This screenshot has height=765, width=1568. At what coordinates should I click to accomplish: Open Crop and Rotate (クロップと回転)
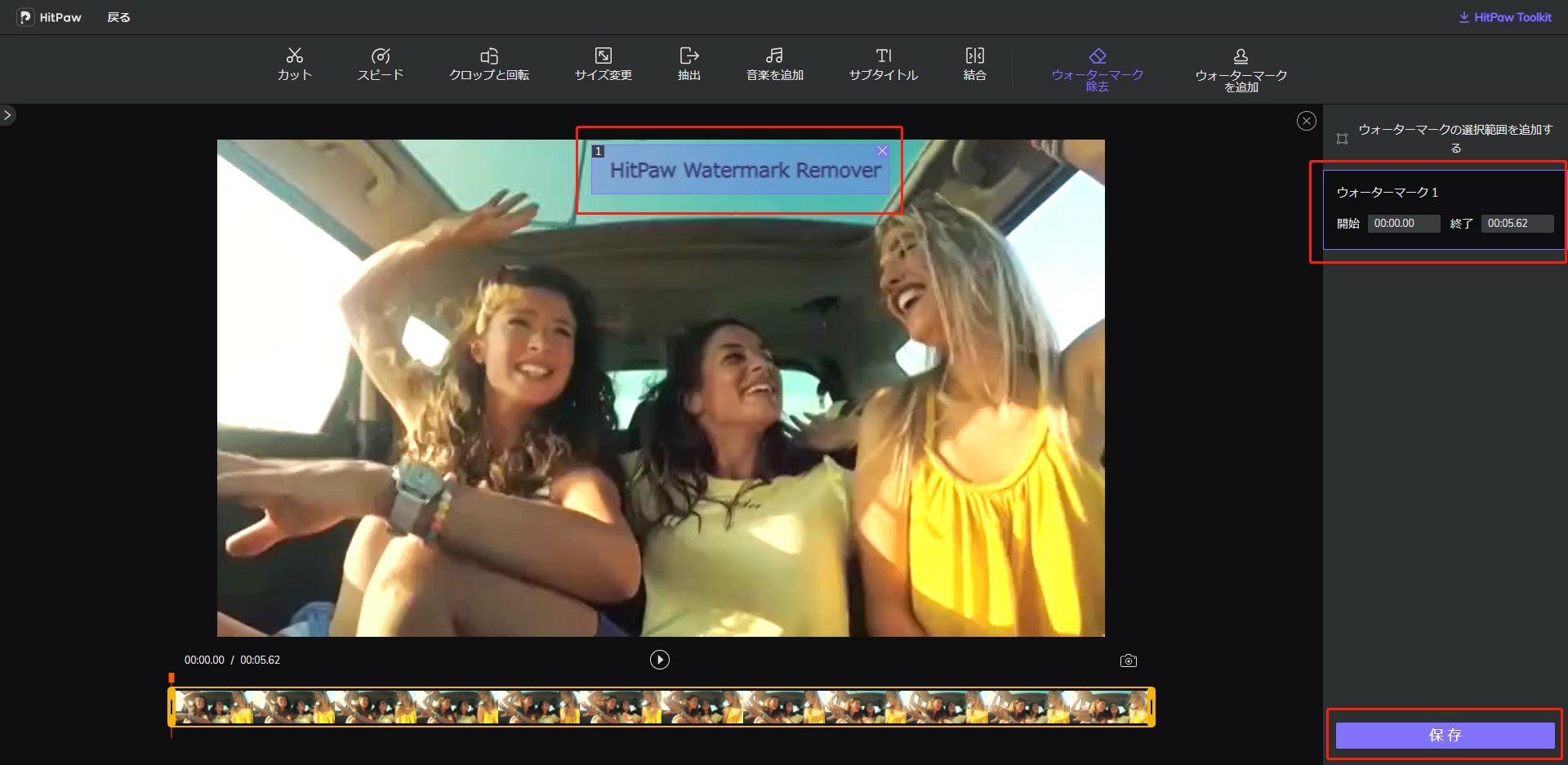tap(489, 64)
